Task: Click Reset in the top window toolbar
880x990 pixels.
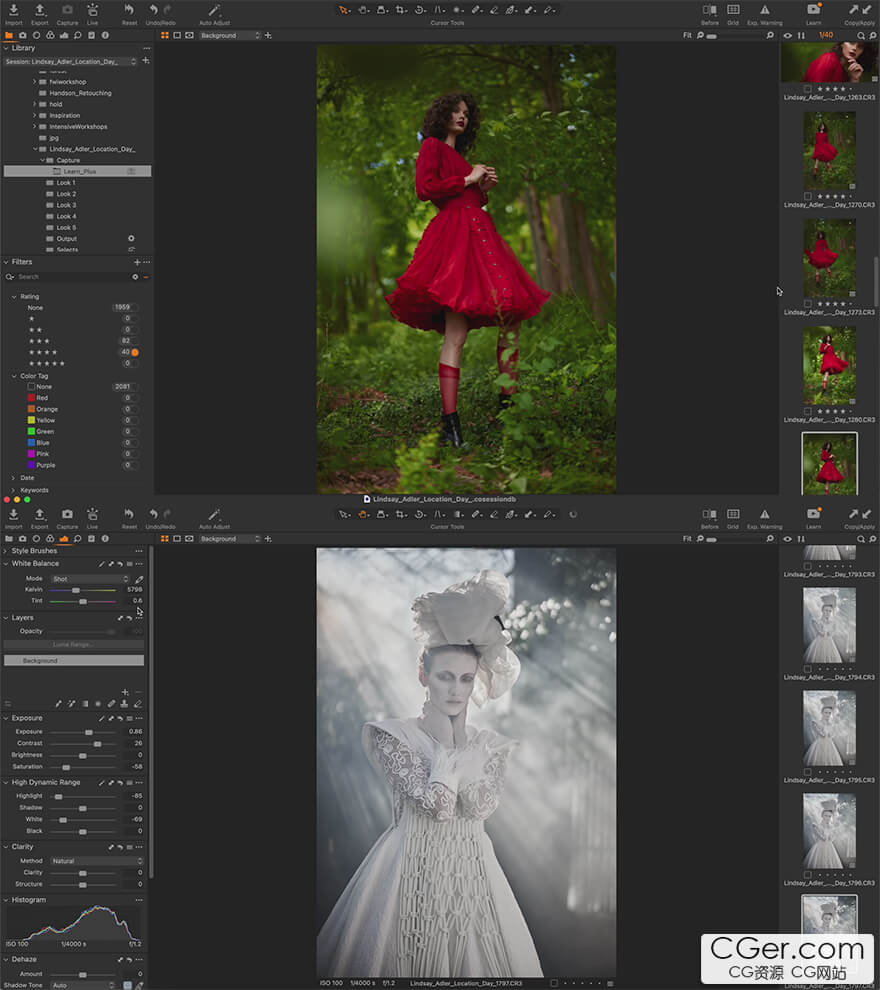Action: (x=129, y=14)
